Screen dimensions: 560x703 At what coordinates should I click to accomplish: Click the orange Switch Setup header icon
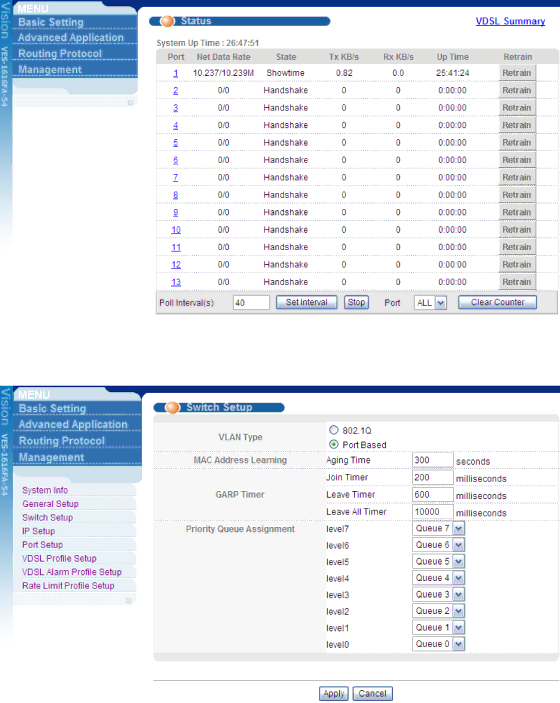172,408
